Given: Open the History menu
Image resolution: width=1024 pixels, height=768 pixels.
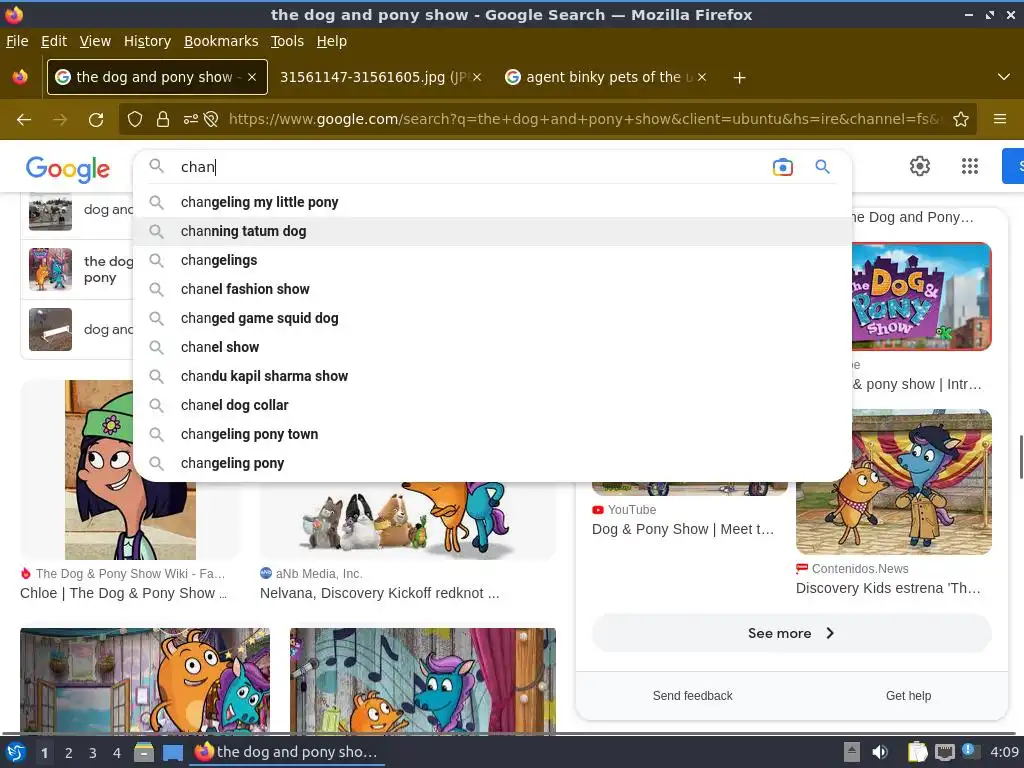Looking at the screenshot, I should click(147, 41).
